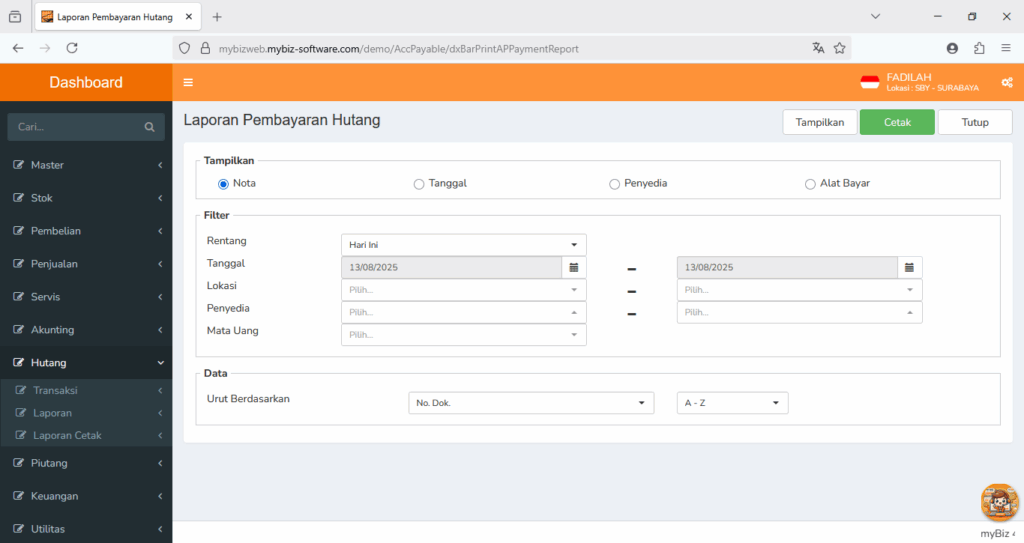Open settings gears icon in header
Screen dimensions: 1024x543
[1007, 82]
